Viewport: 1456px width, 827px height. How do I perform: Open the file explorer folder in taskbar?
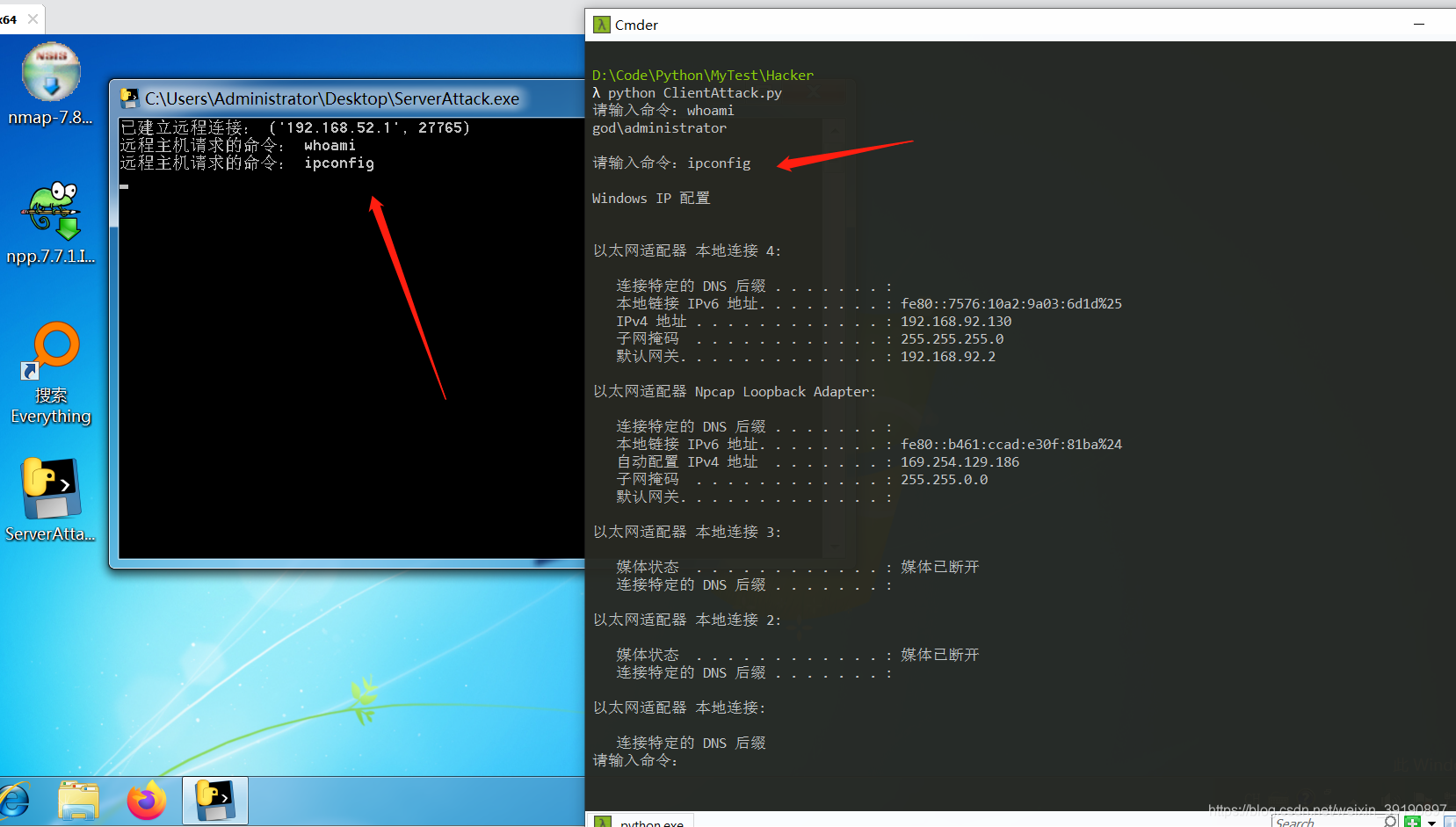pos(78,801)
